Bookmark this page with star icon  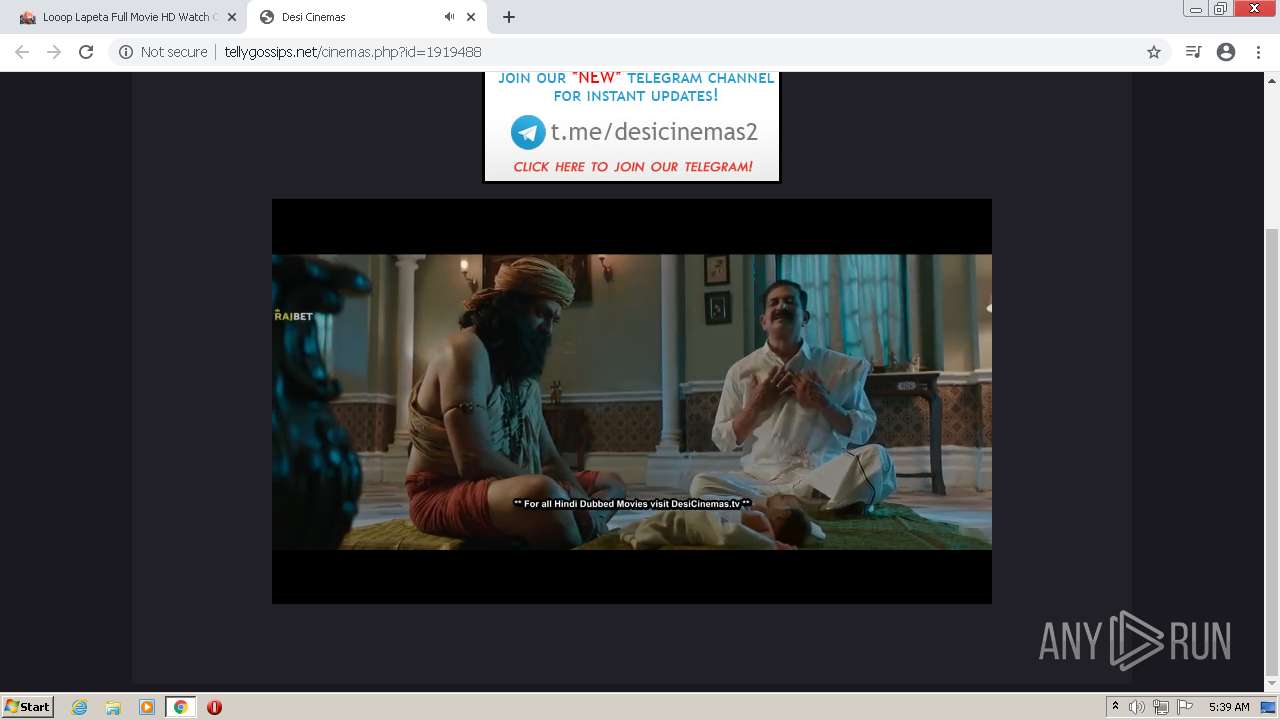(x=1154, y=52)
